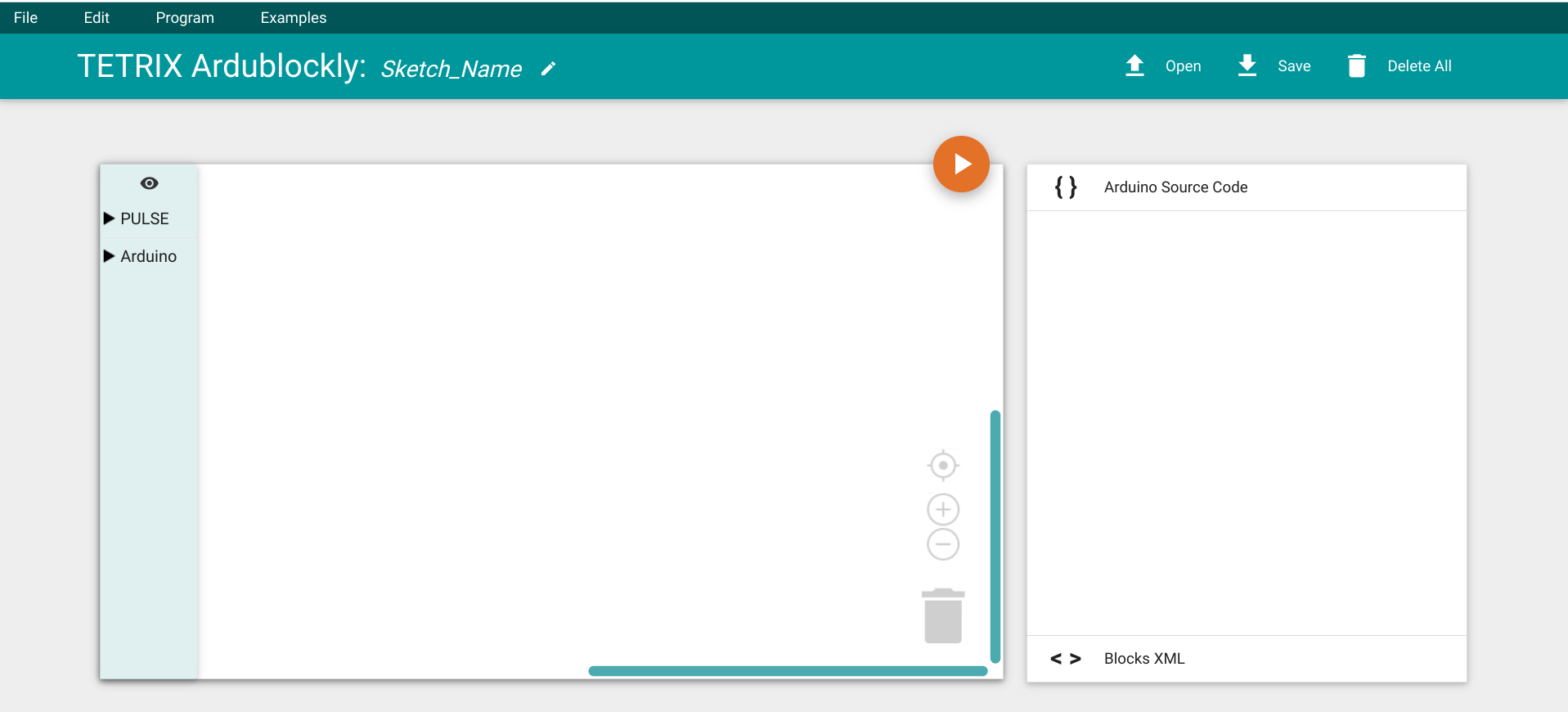1568x712 pixels.
Task: Zoom out the workspace with minus icon
Action: (x=943, y=544)
